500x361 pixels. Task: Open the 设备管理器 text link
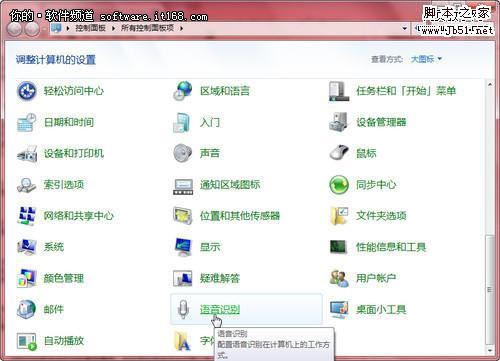coord(381,122)
